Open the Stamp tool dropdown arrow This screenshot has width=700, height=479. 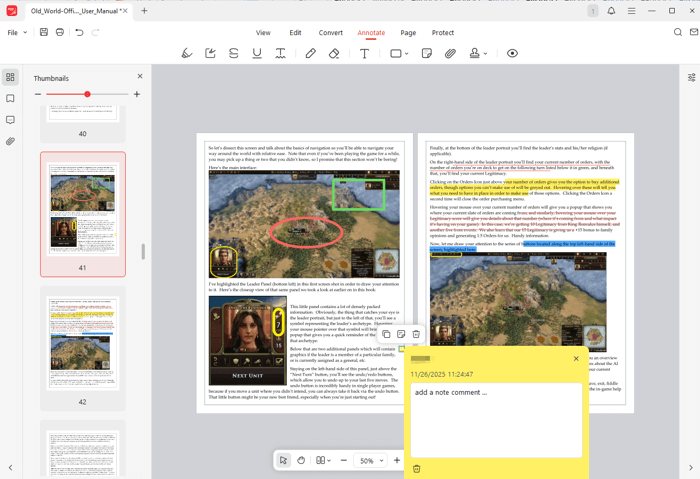coord(486,54)
